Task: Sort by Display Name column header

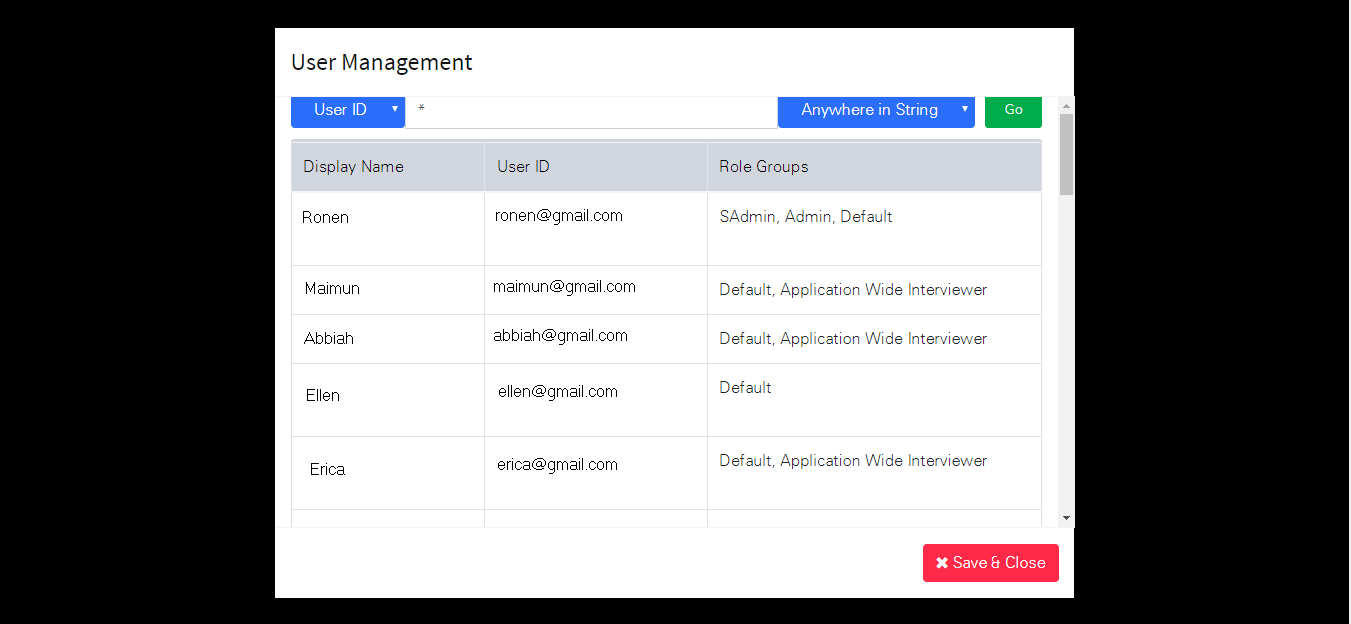Action: tap(353, 166)
